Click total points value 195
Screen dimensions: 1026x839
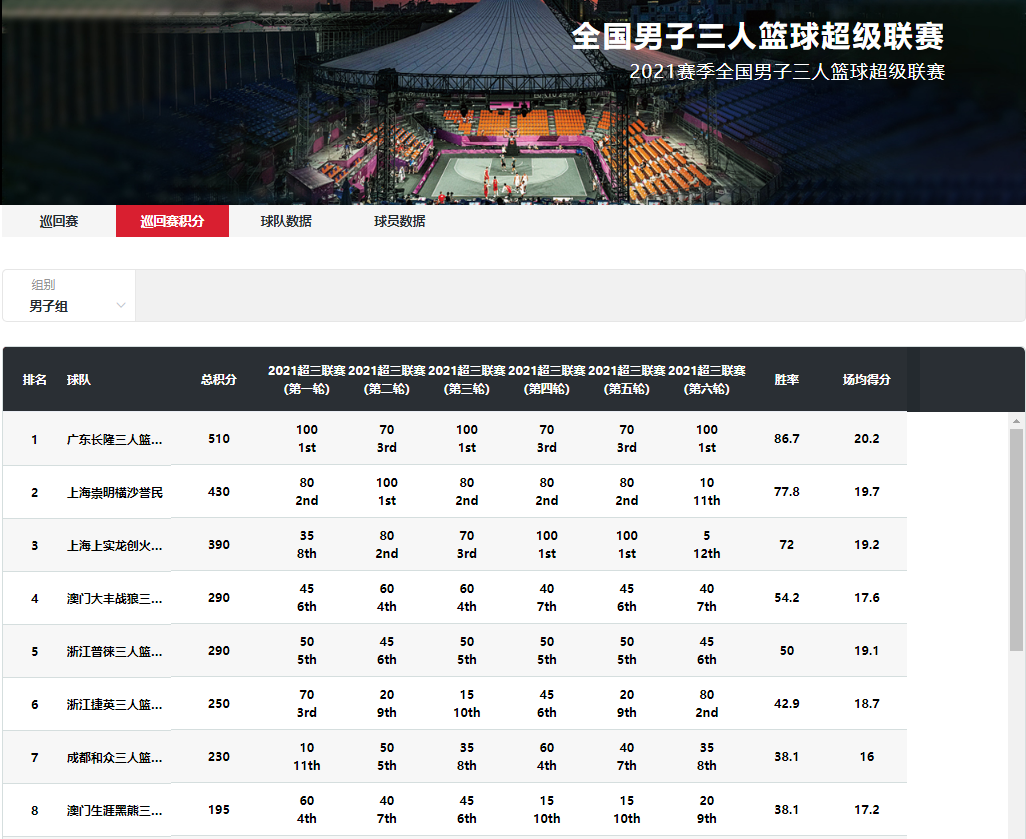coord(219,810)
